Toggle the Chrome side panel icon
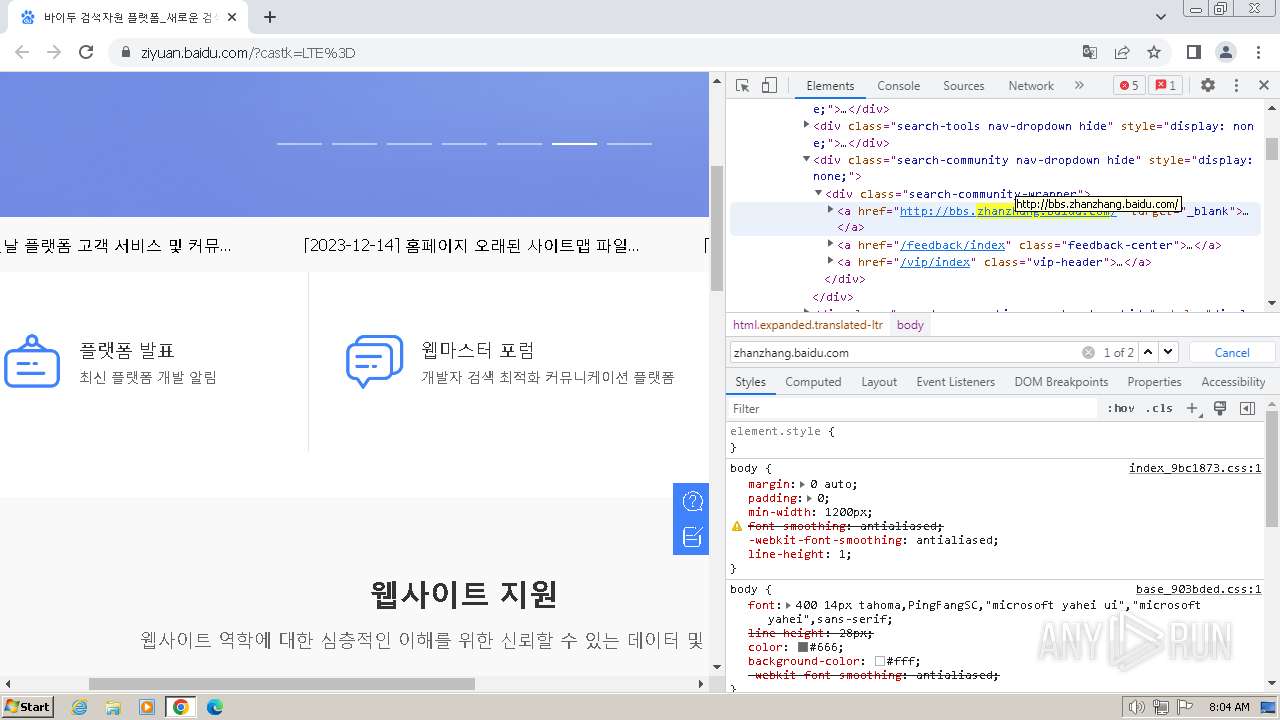Screen dimensions: 1280x720 pos(1194,52)
